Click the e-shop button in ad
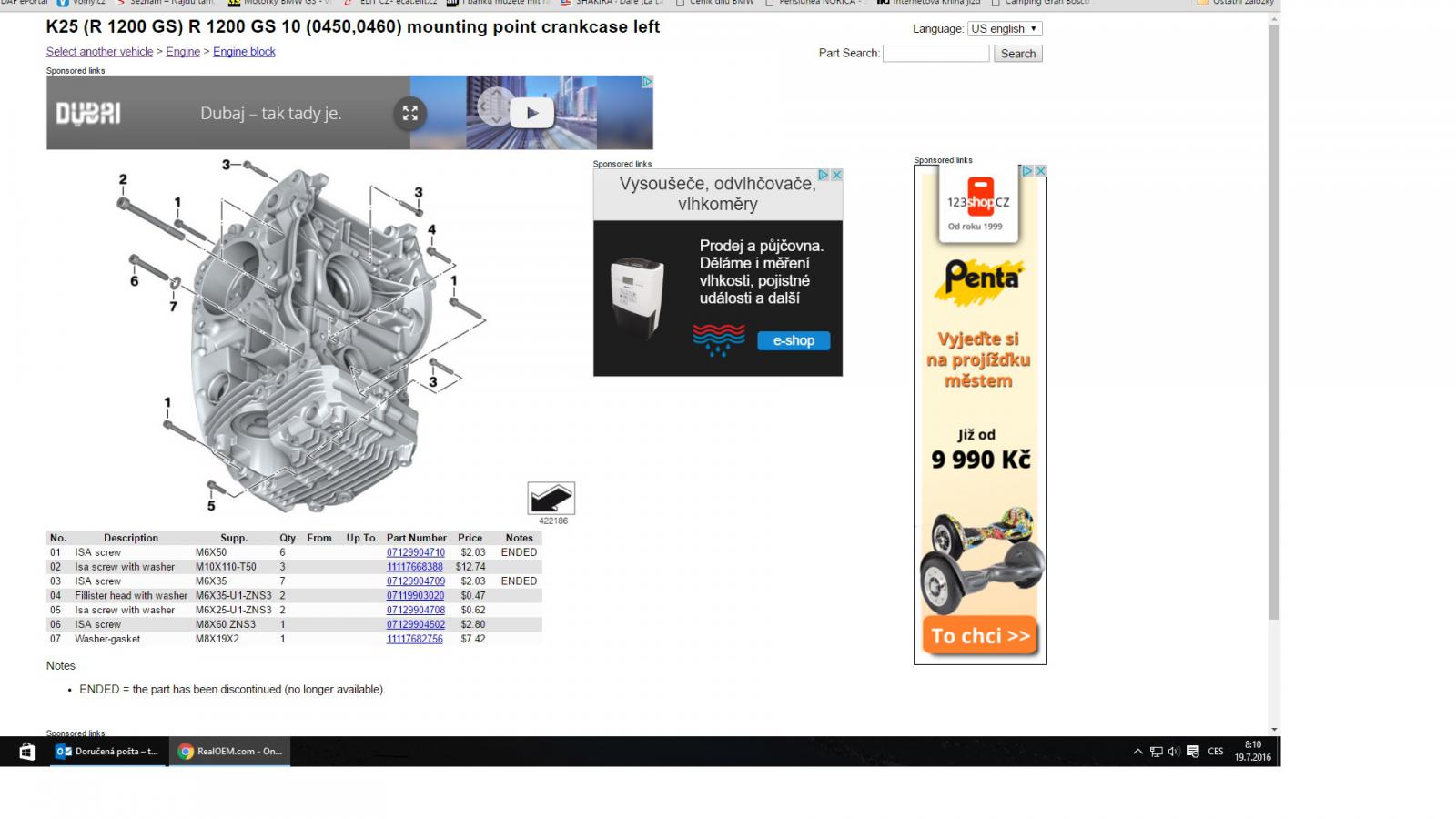 [793, 340]
